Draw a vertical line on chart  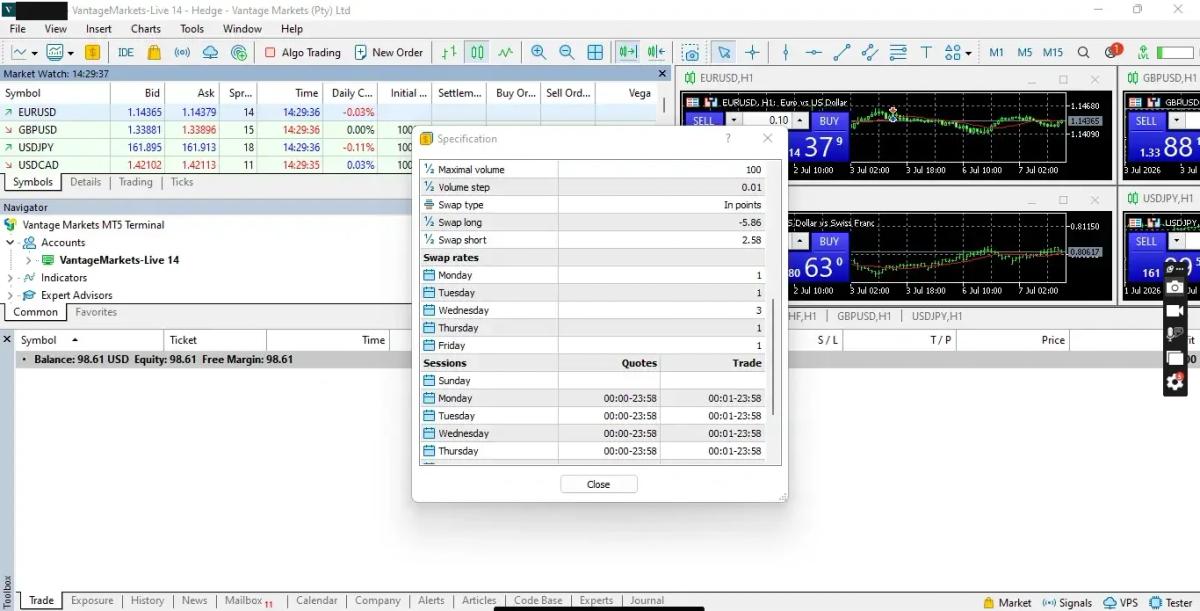786,52
